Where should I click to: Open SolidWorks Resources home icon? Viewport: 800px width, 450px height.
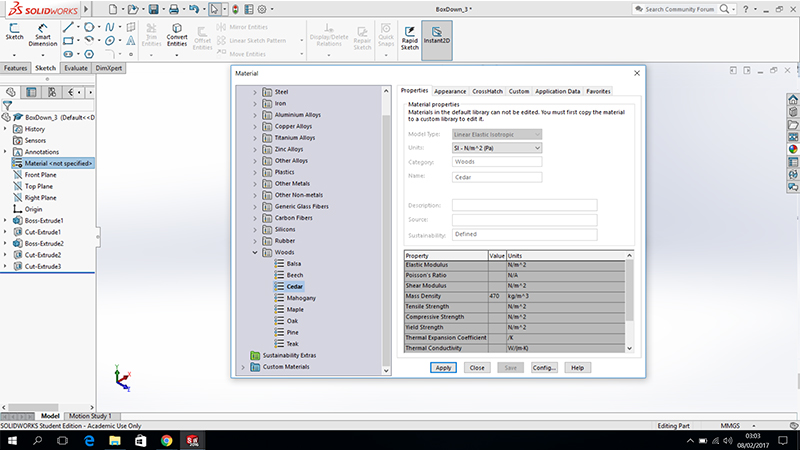tap(793, 99)
